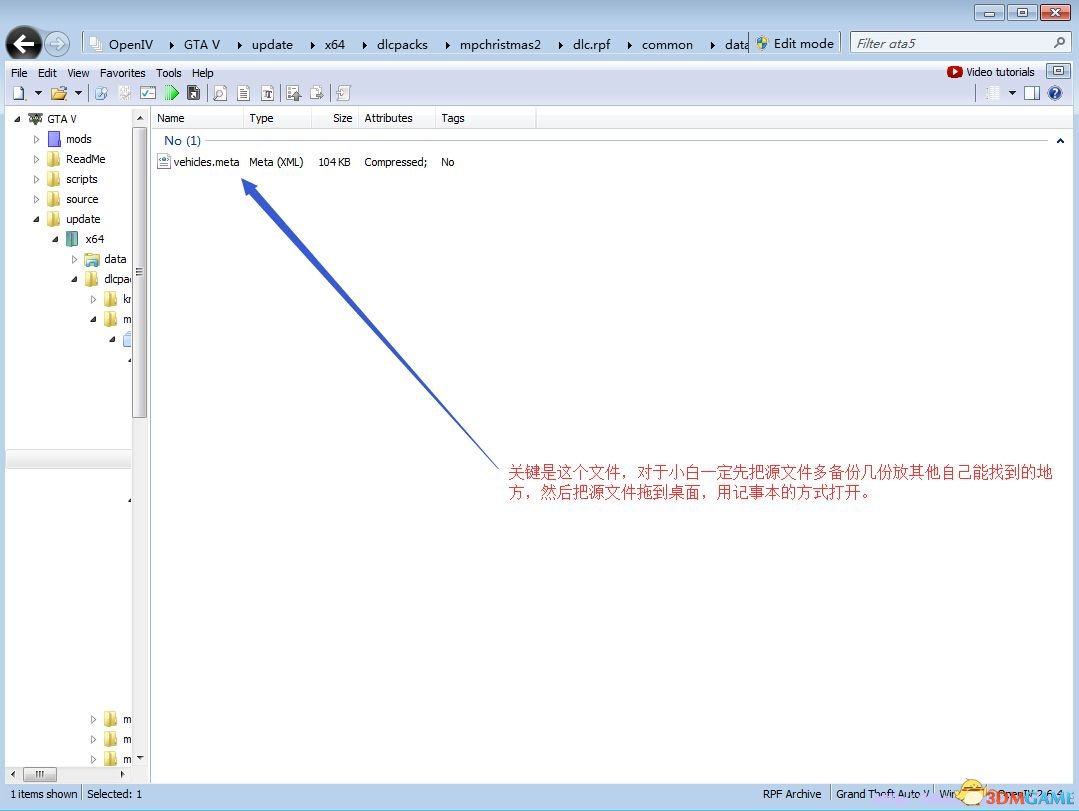
Task: Open the help question mark icon
Action: 1055,93
